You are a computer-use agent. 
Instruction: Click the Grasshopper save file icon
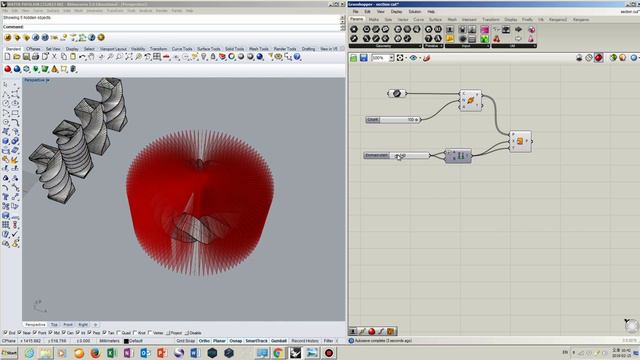pos(363,58)
